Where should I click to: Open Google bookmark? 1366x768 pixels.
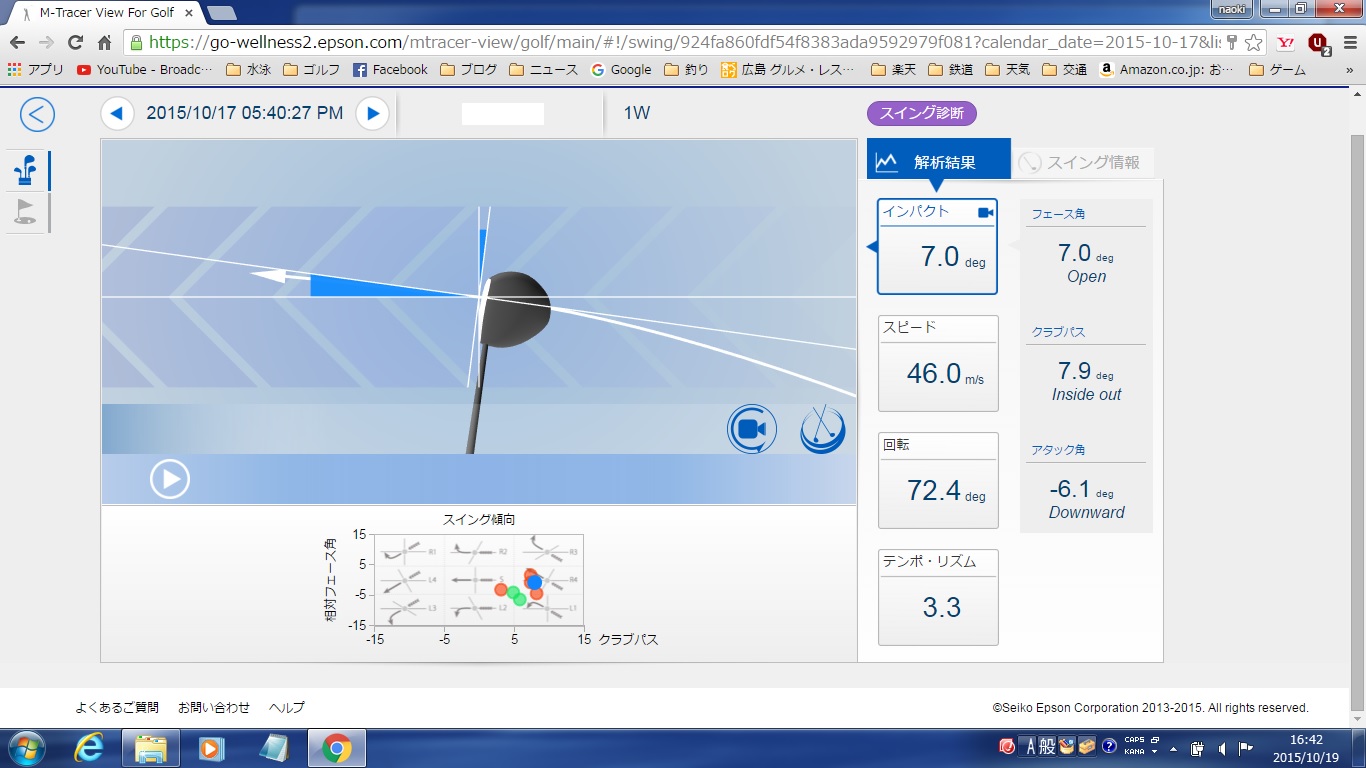[x=621, y=70]
